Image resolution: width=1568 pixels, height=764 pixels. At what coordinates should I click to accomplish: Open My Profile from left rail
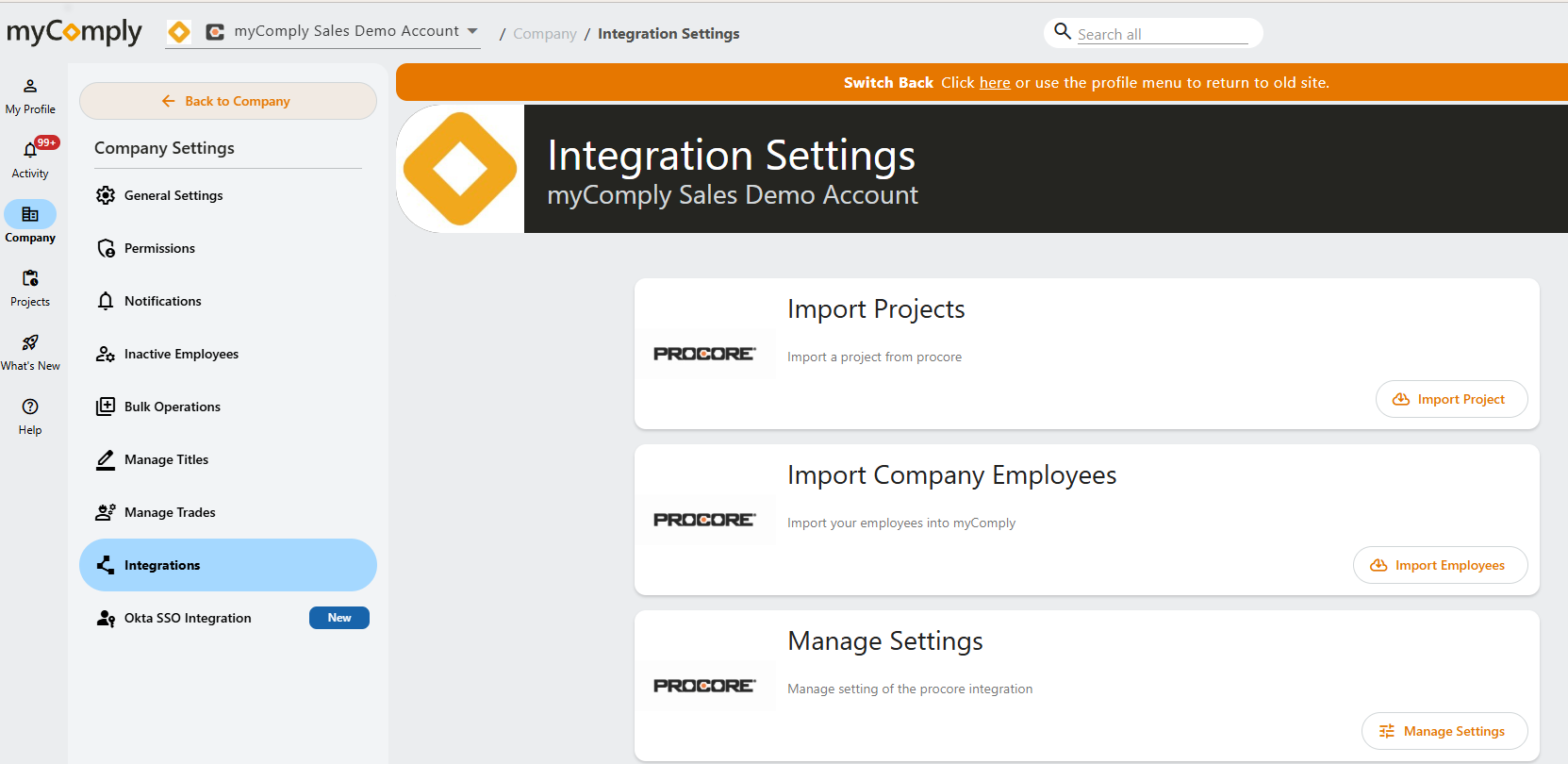[x=30, y=97]
